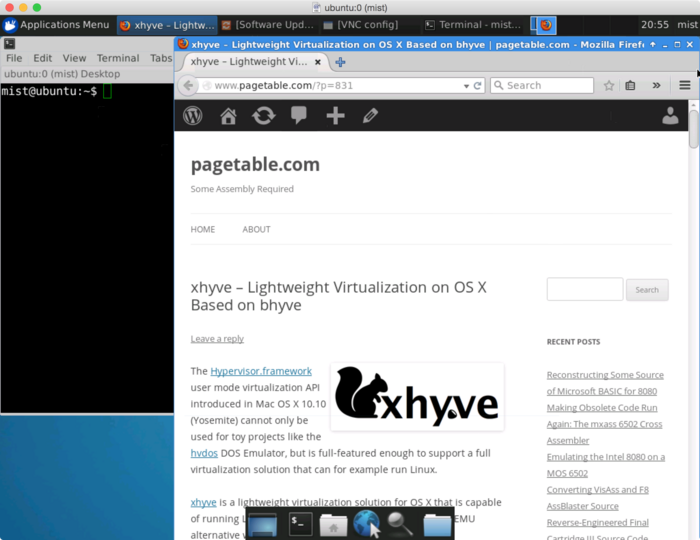This screenshot has height=540, width=700.
Task: Open the WordPress logo menu in admin bar
Action: click(x=192, y=116)
